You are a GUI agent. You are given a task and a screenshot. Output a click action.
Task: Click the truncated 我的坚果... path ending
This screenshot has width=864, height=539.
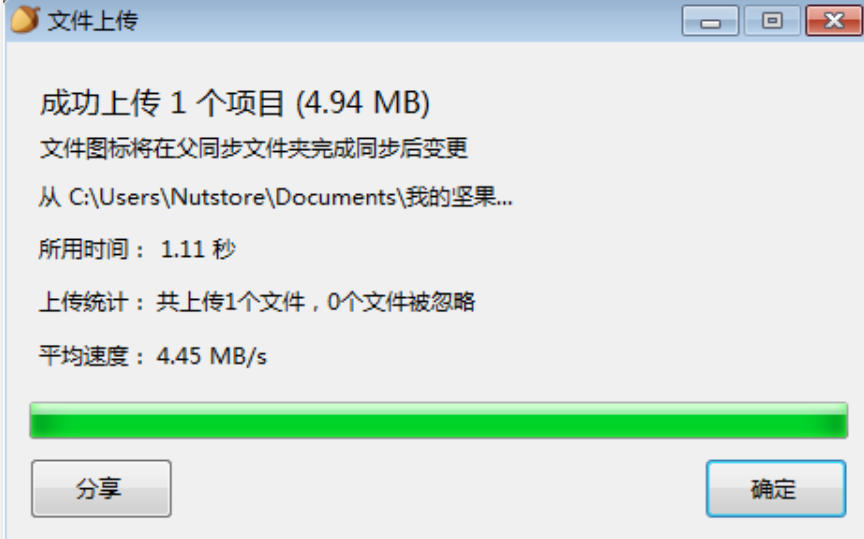pos(459,197)
